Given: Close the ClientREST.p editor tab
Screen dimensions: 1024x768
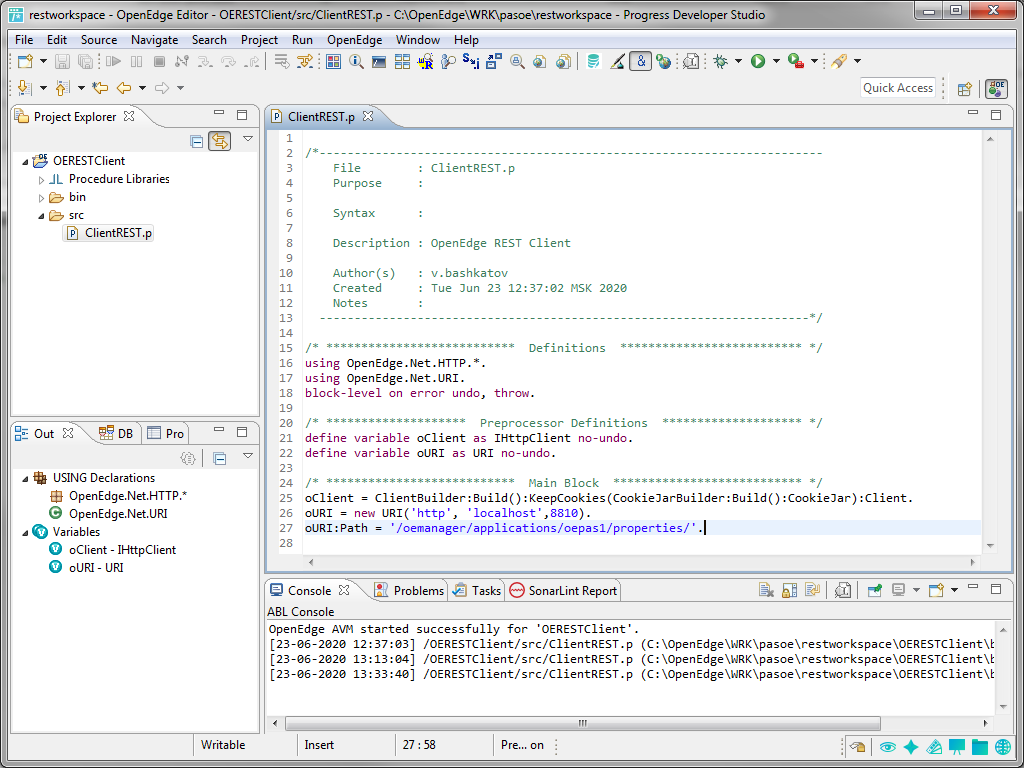Looking at the screenshot, I should pyautogui.click(x=368, y=116).
